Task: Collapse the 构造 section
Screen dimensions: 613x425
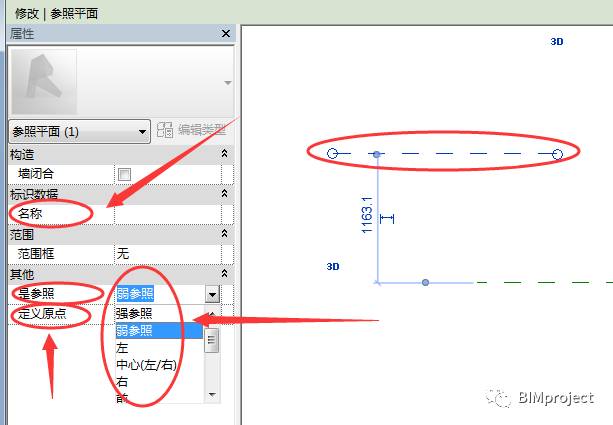Action: pos(225,154)
